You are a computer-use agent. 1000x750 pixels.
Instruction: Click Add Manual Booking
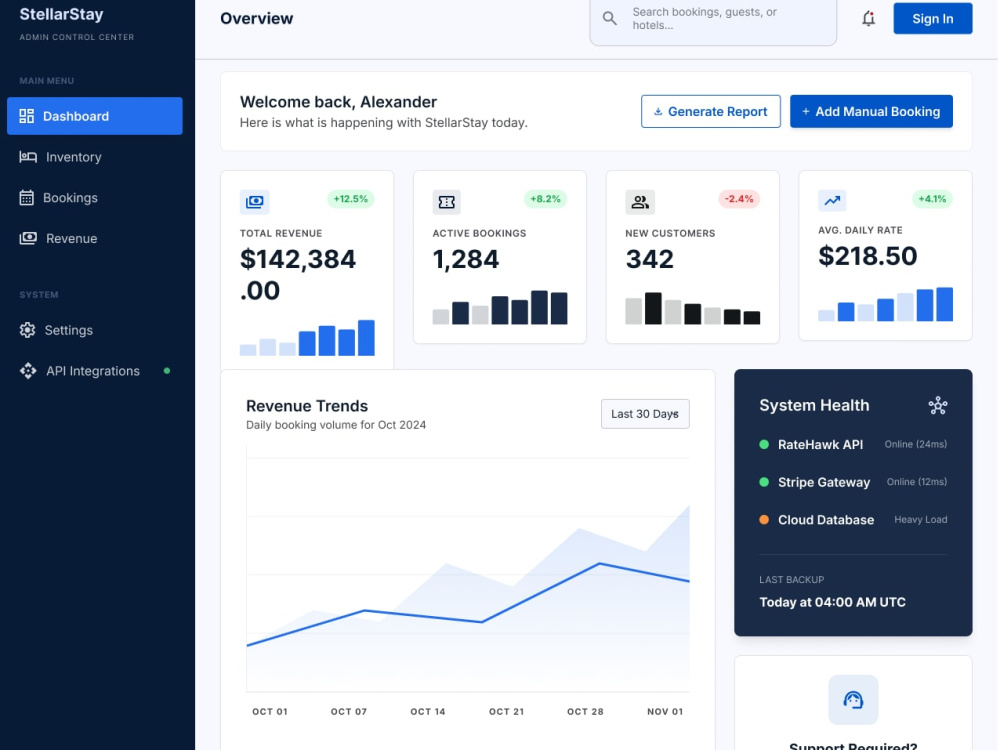[x=871, y=112]
